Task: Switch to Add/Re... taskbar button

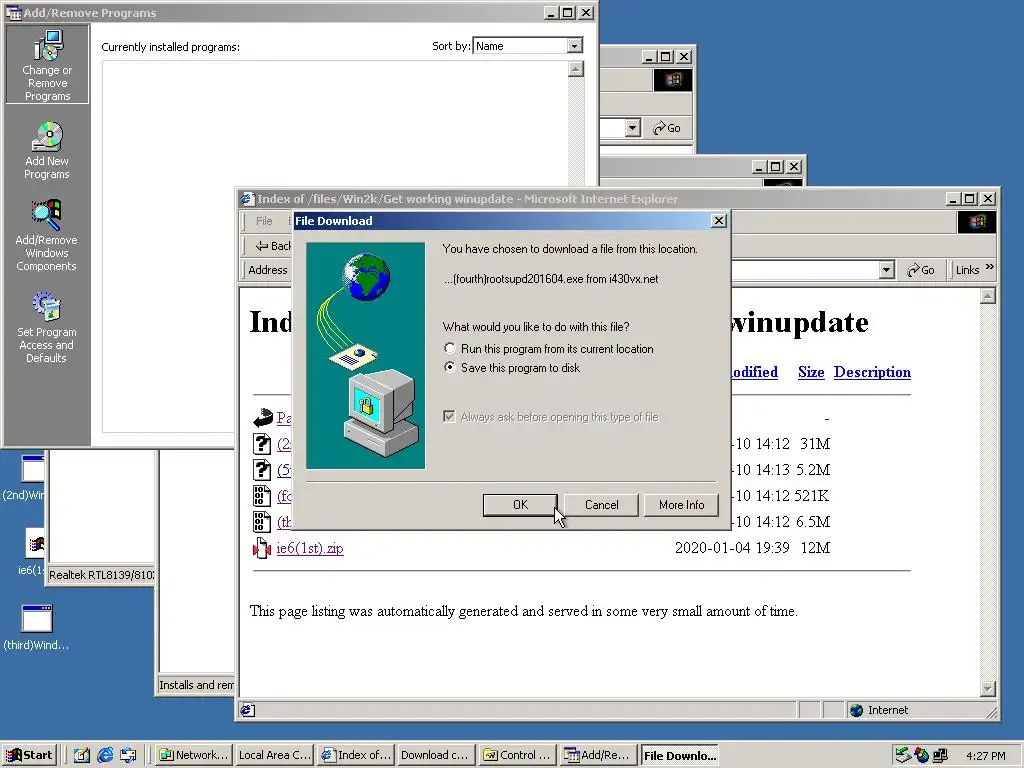Action: pyautogui.click(x=598, y=755)
